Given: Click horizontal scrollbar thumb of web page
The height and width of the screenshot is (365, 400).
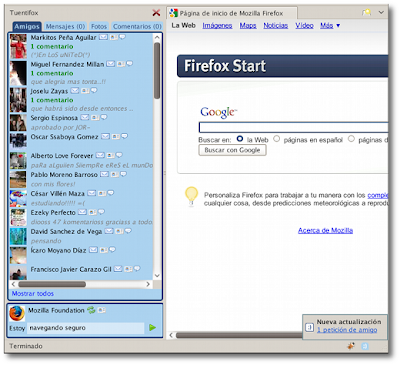Looking at the screenshot, I should click(239, 335).
